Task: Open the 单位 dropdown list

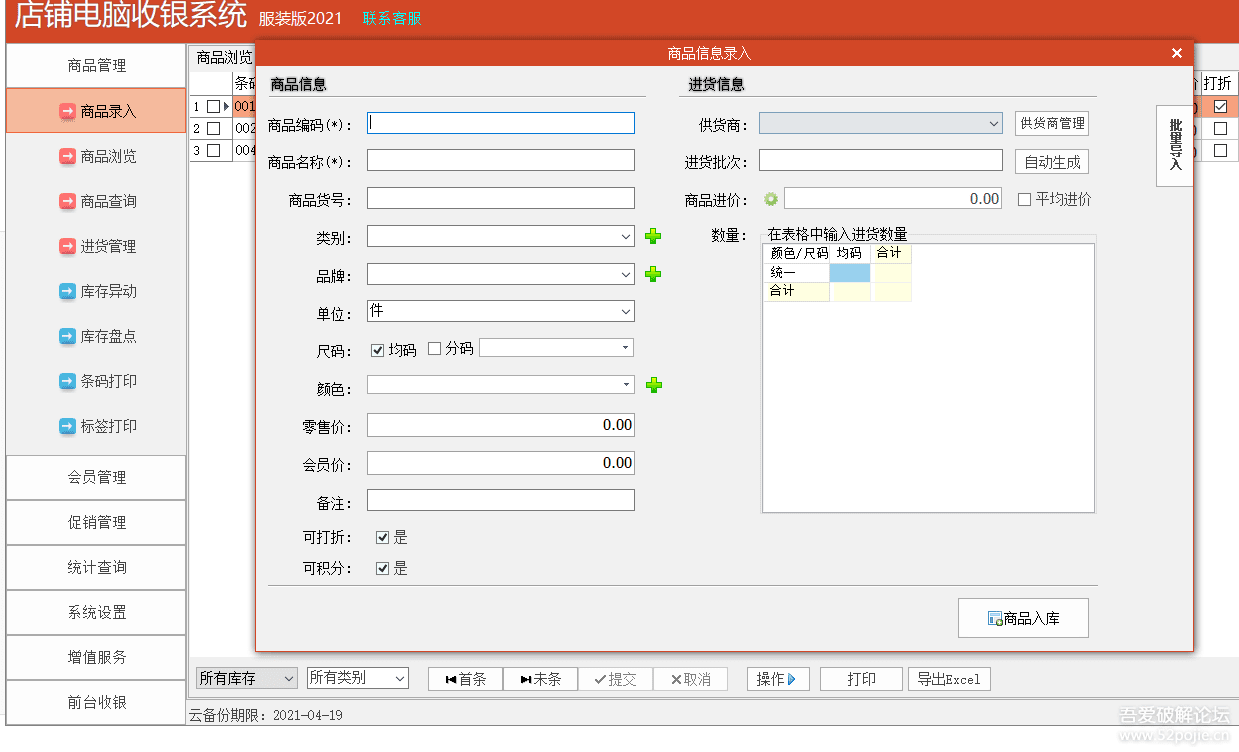Action: (626, 311)
